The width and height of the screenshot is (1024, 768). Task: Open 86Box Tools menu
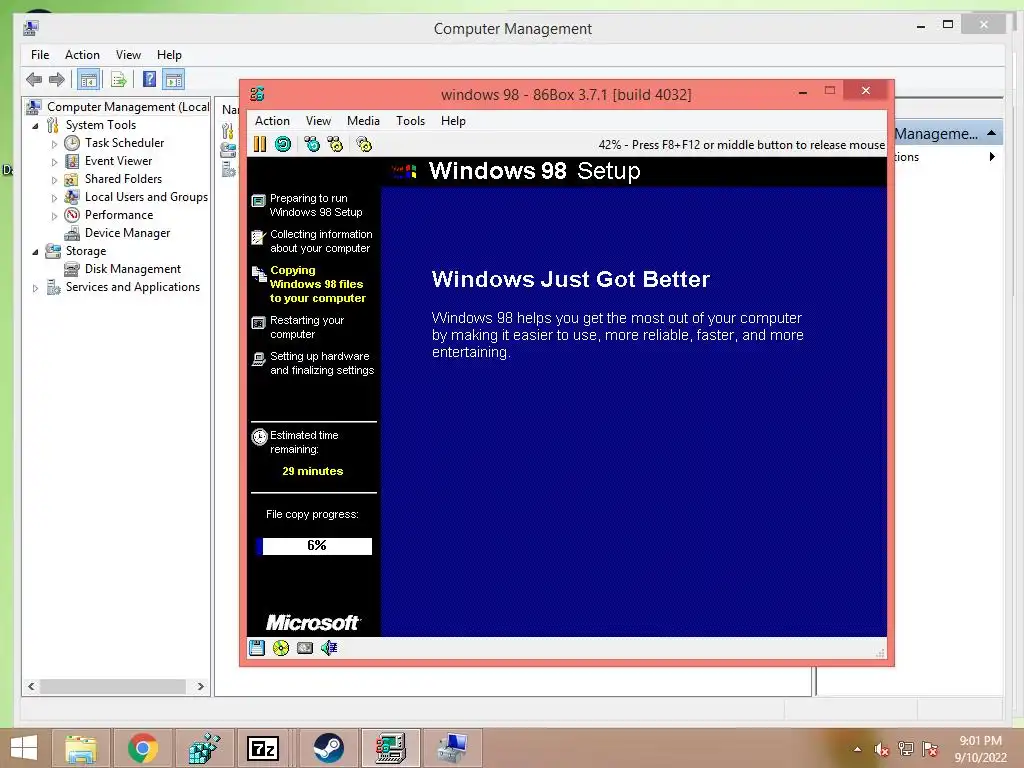coord(410,121)
